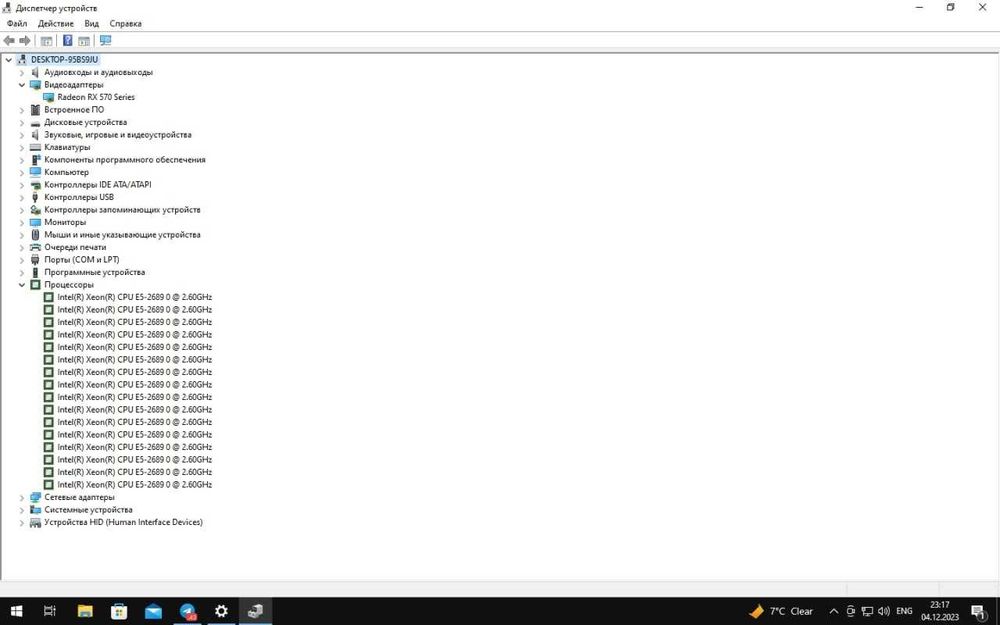Open the Файл menu
The height and width of the screenshot is (625, 1000).
click(17, 24)
